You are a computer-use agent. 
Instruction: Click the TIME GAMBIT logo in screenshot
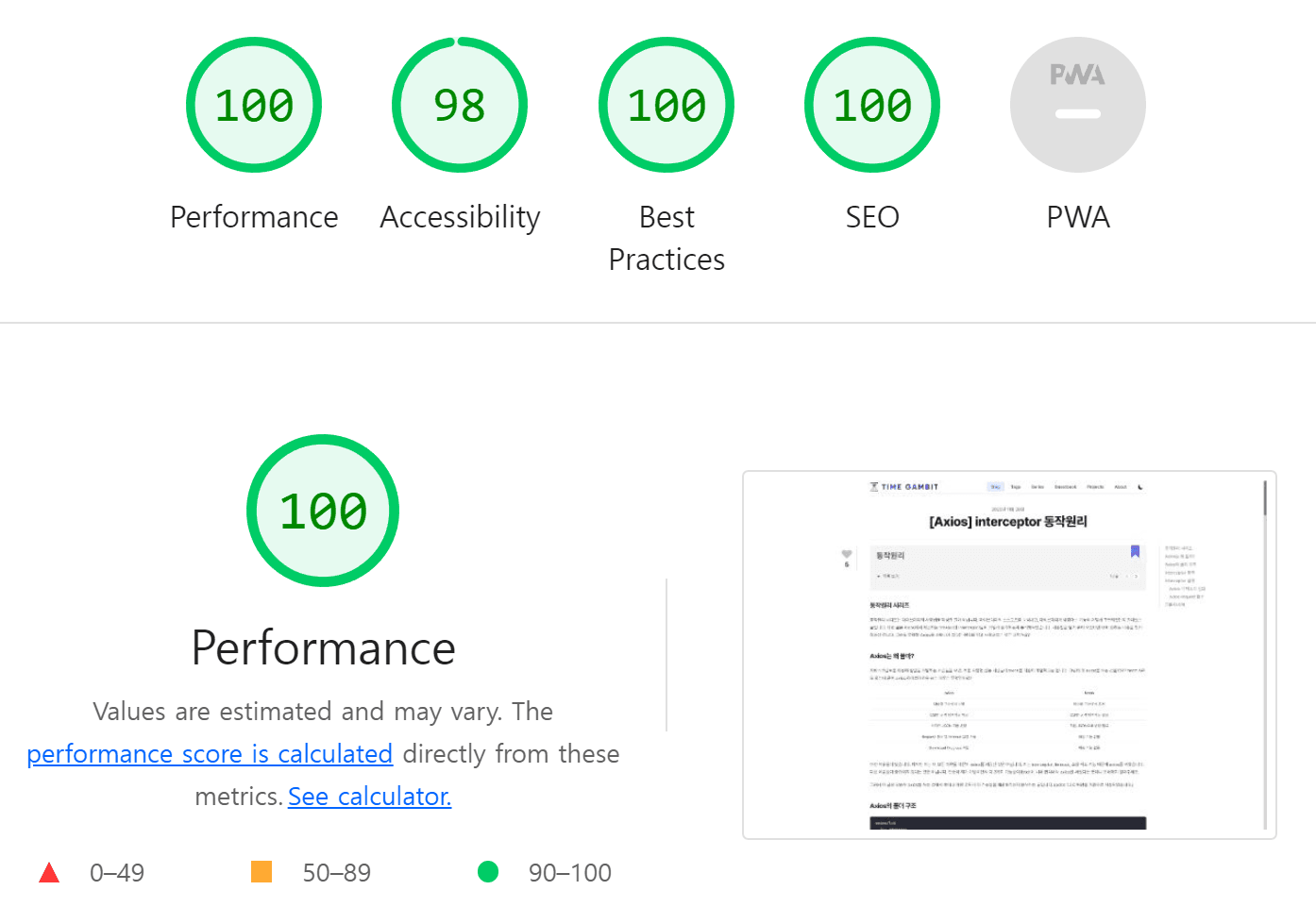[x=904, y=487]
